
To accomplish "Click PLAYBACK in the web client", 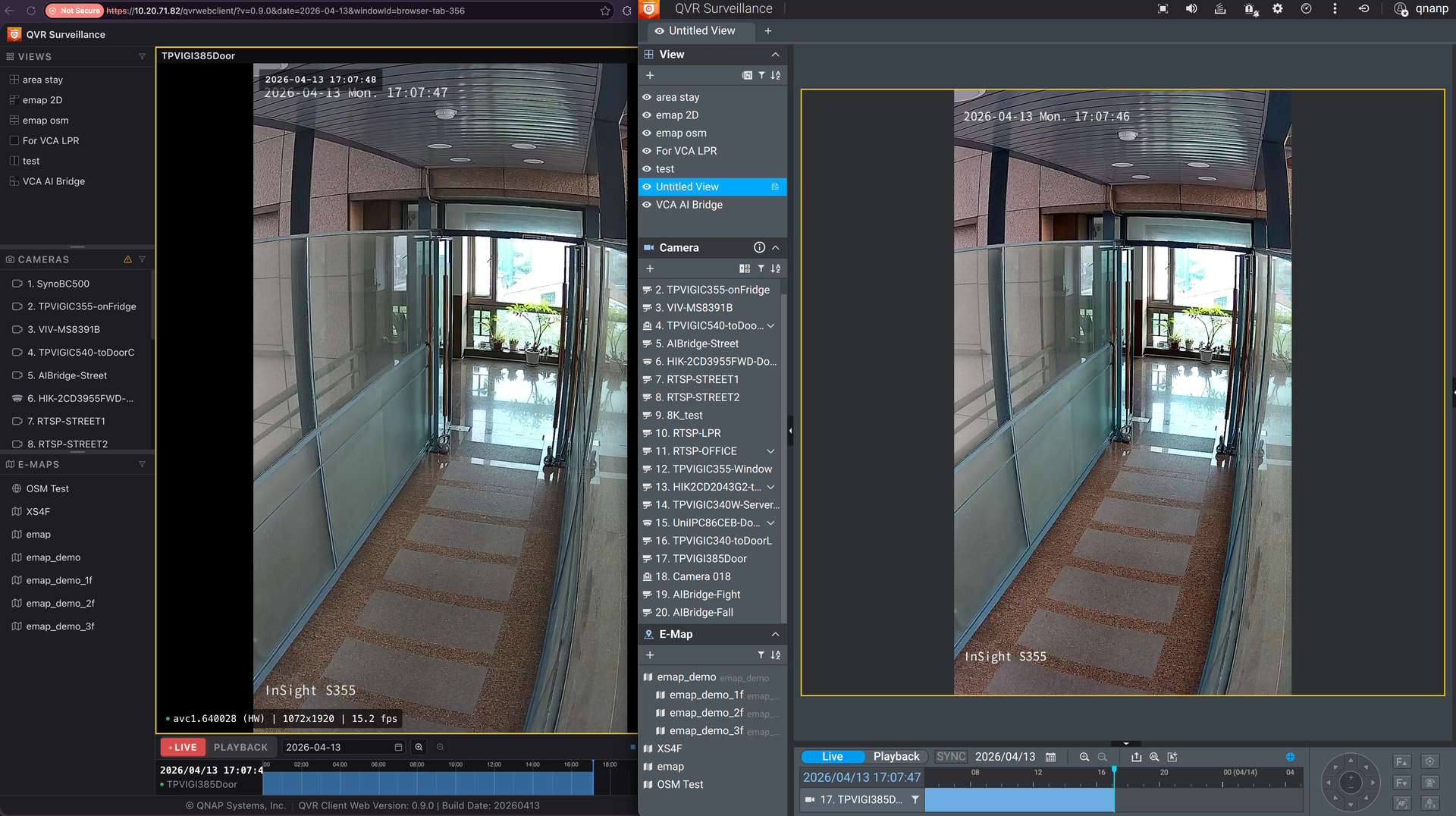I will click(240, 747).
